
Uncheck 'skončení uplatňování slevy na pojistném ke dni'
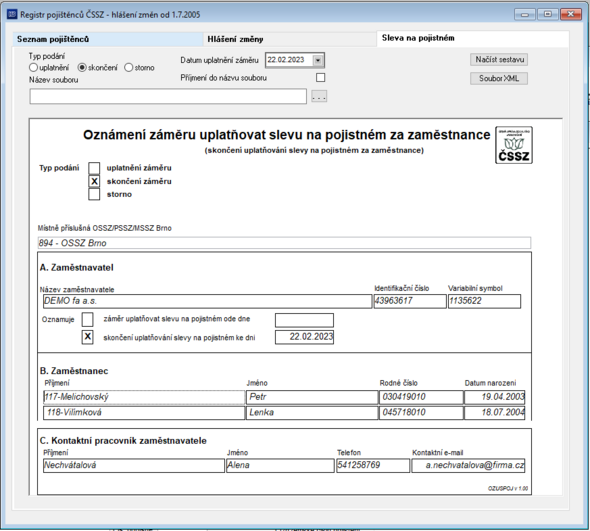pyautogui.click(x=88, y=337)
